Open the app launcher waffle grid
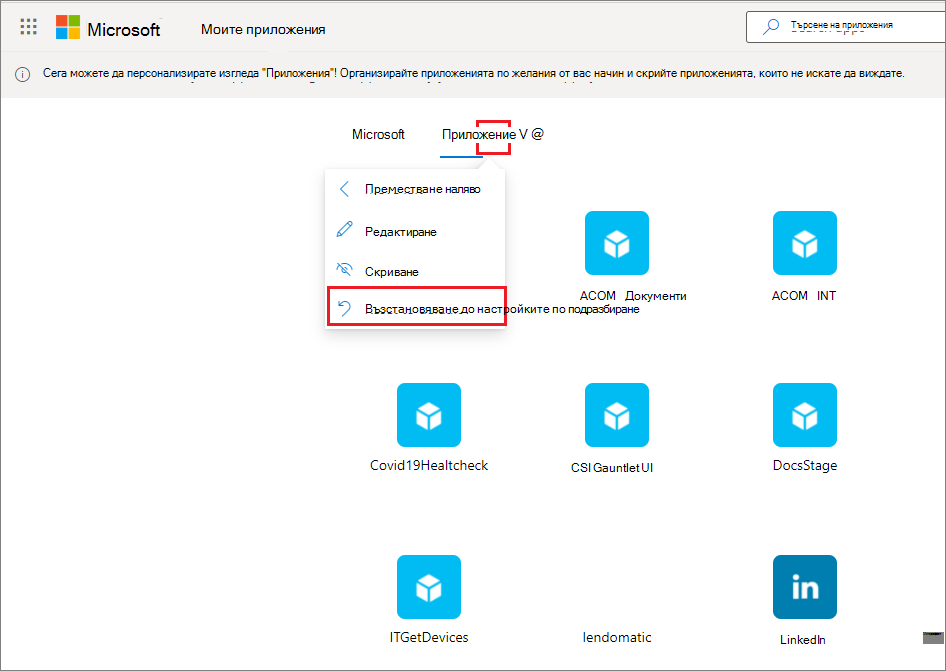946x671 pixels. [28, 27]
